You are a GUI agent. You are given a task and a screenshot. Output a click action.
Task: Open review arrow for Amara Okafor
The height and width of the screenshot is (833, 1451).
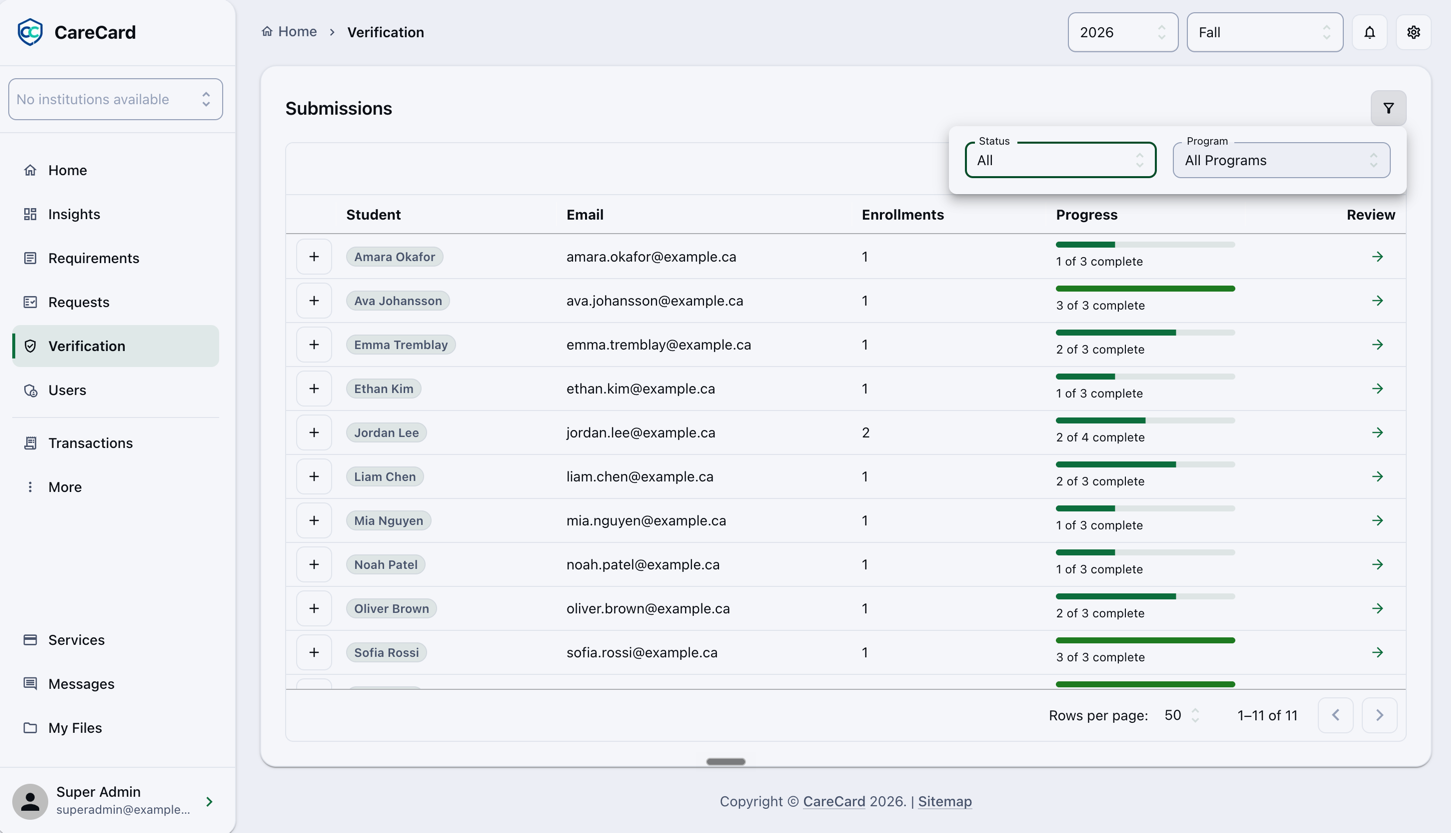click(x=1377, y=257)
